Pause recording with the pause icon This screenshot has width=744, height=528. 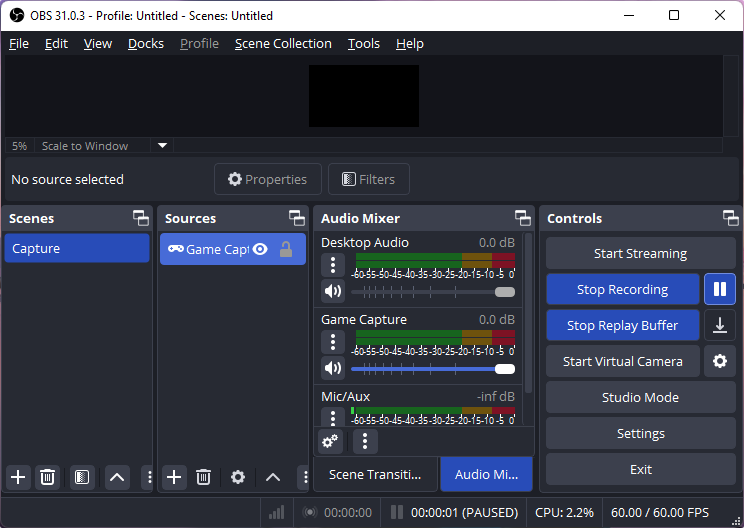(720, 289)
